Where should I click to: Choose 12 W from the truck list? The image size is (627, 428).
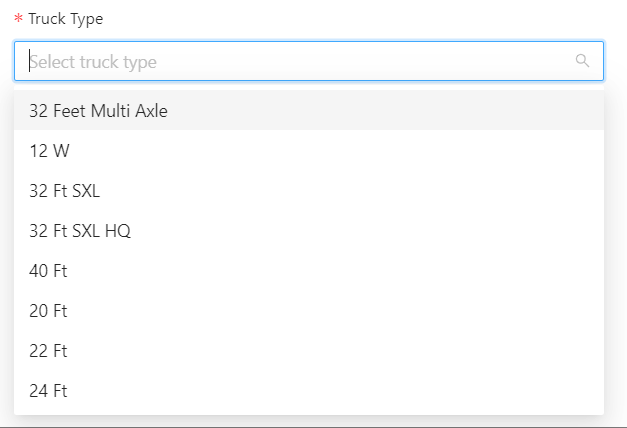(x=49, y=151)
